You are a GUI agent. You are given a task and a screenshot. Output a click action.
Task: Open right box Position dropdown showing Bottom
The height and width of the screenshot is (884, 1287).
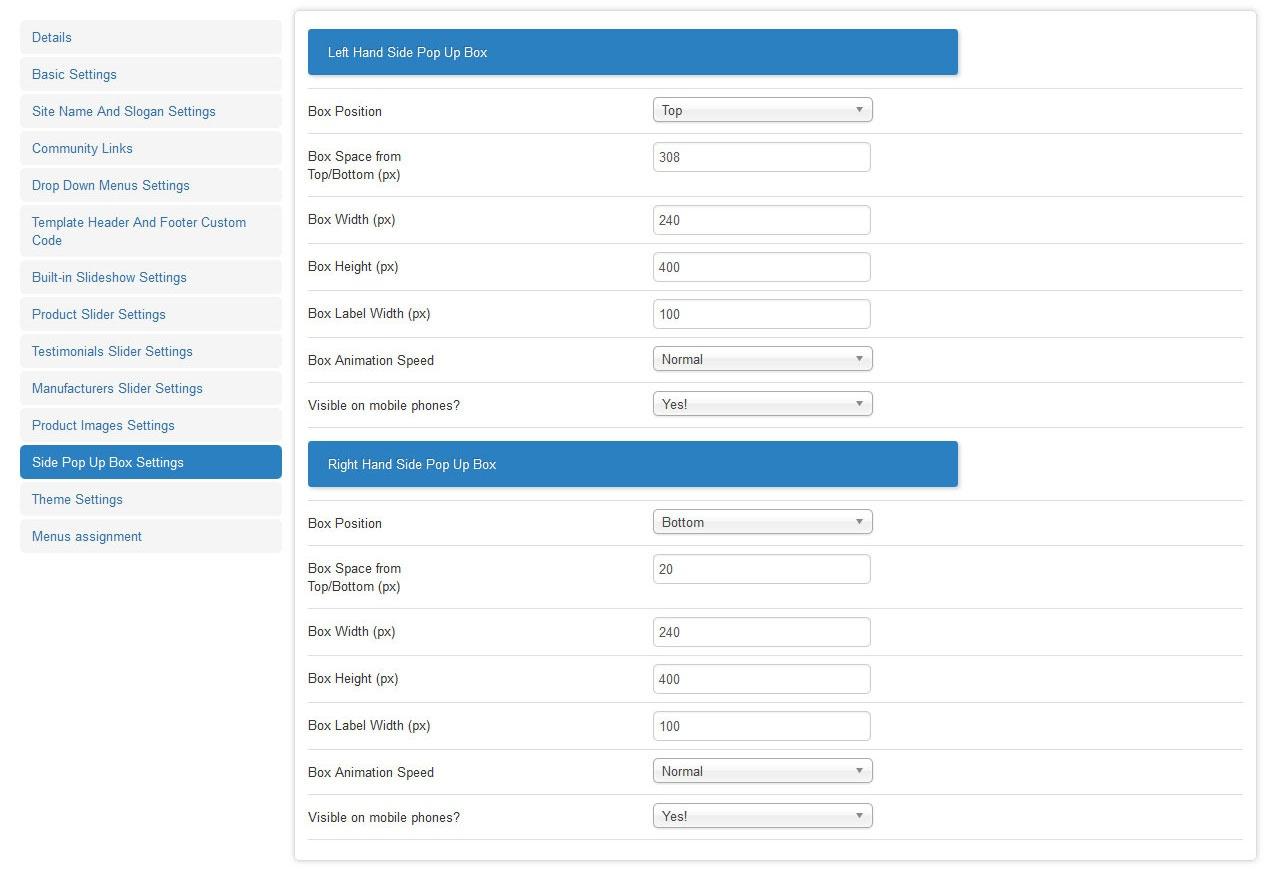click(762, 522)
